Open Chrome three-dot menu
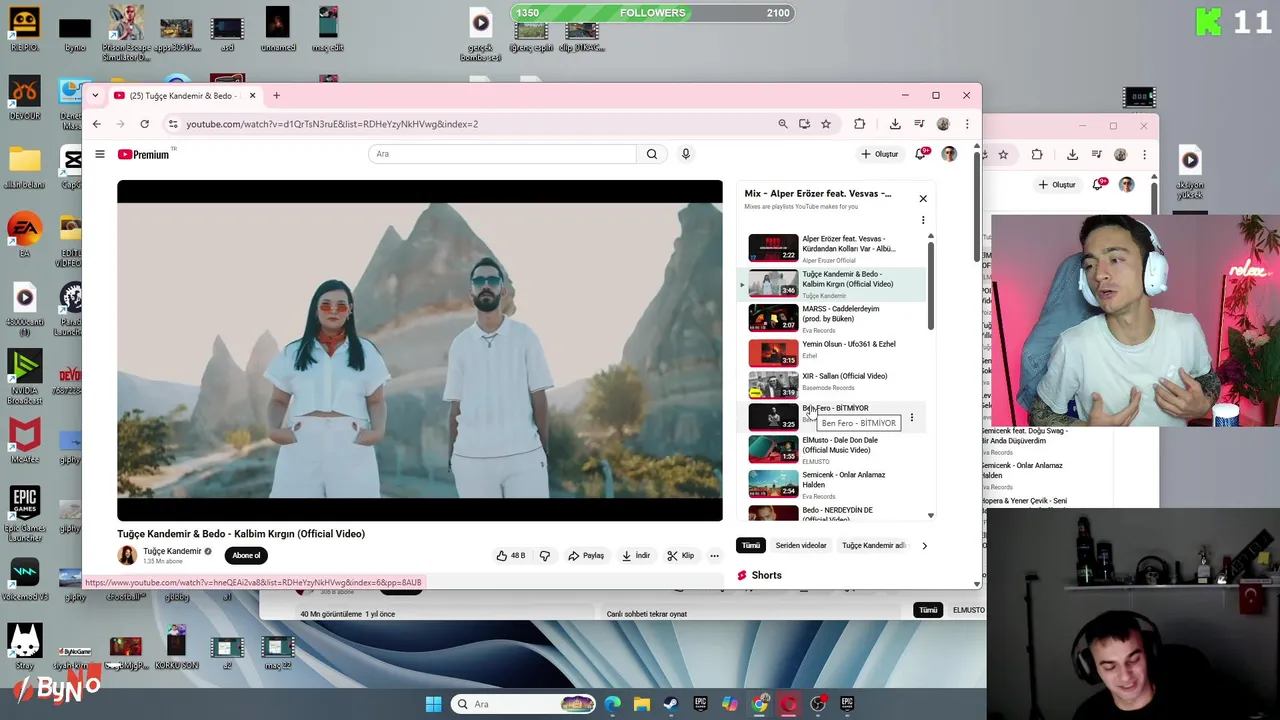Screen dimensions: 1280x720 (967, 124)
